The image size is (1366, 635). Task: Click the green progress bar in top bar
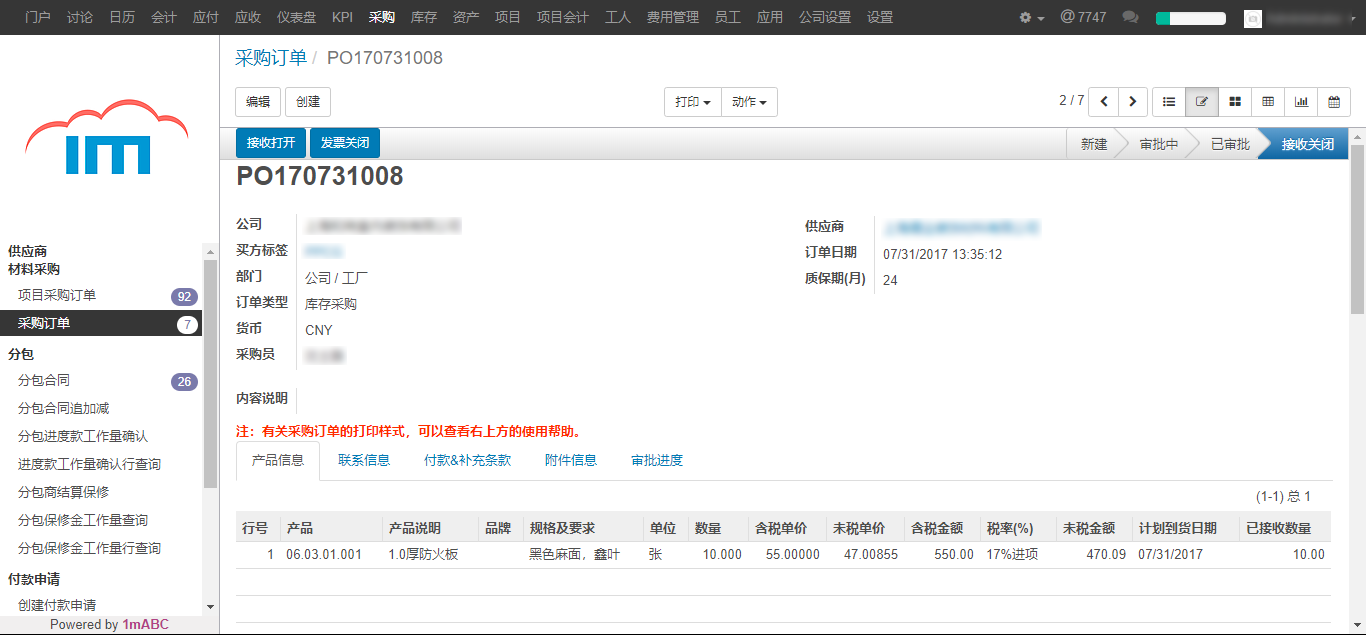tap(1190, 18)
